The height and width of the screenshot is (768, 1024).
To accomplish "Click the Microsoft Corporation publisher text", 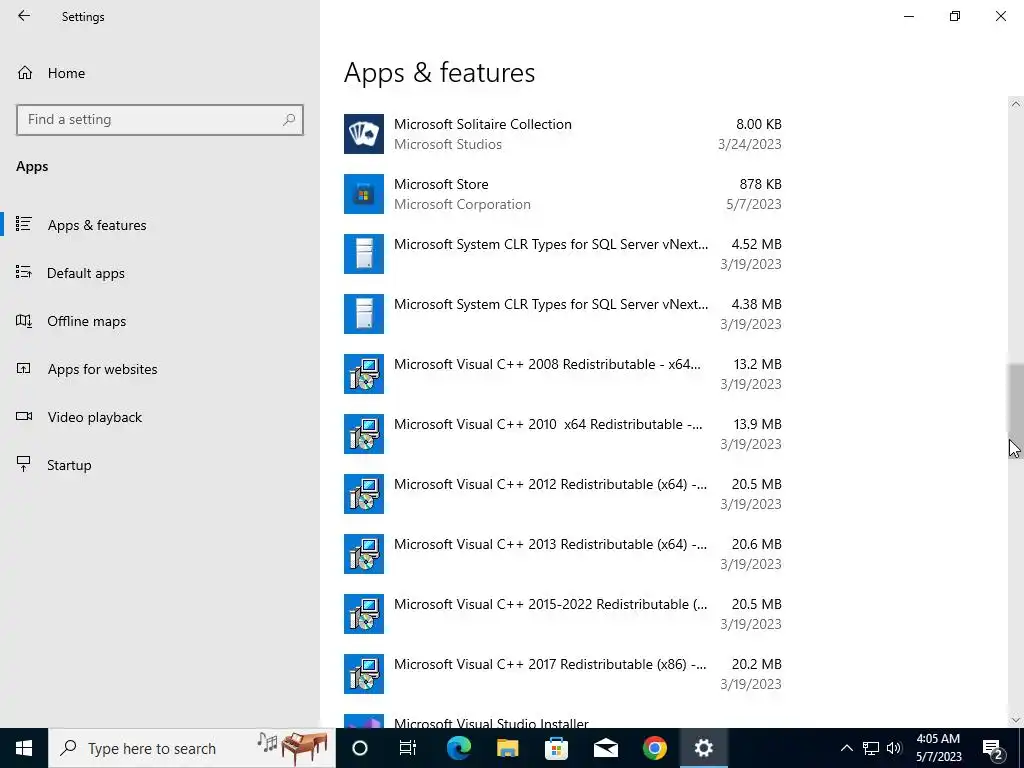I will (462, 204).
